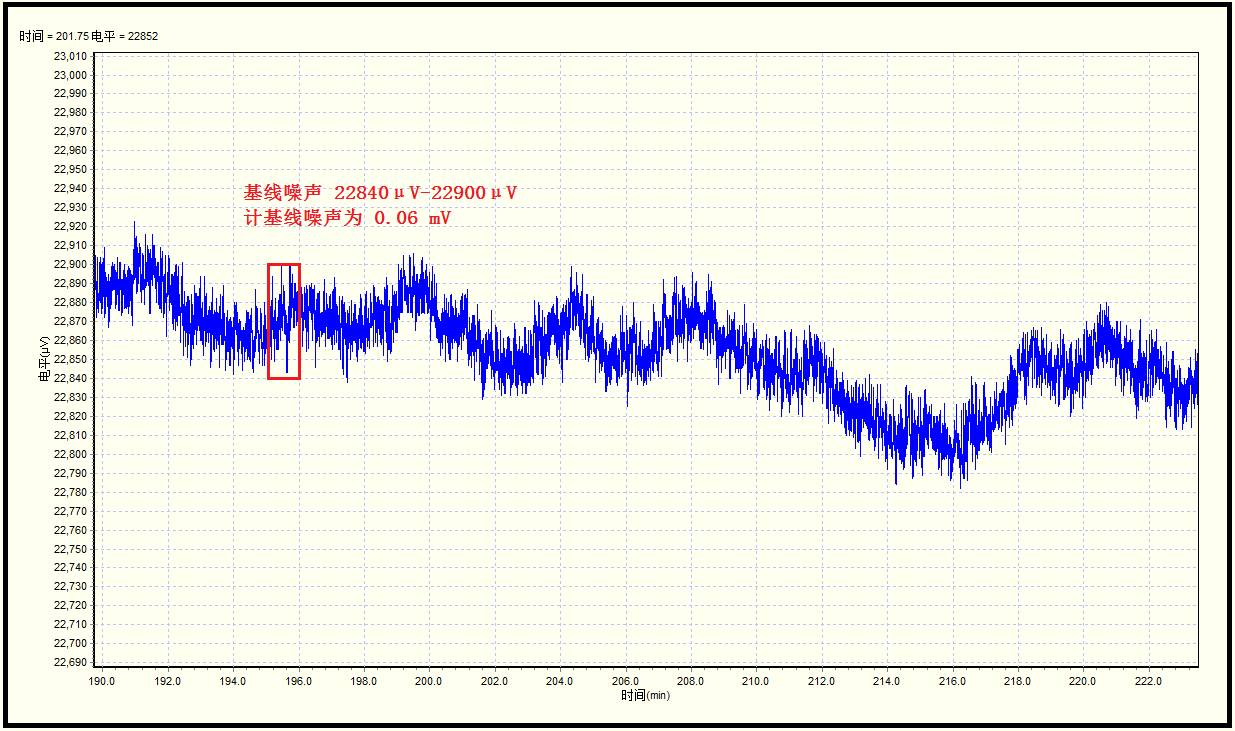The width and height of the screenshot is (1235, 731).
Task: Click the bottom Y-axis tick value 22,690
Action: pyautogui.click(x=68, y=661)
